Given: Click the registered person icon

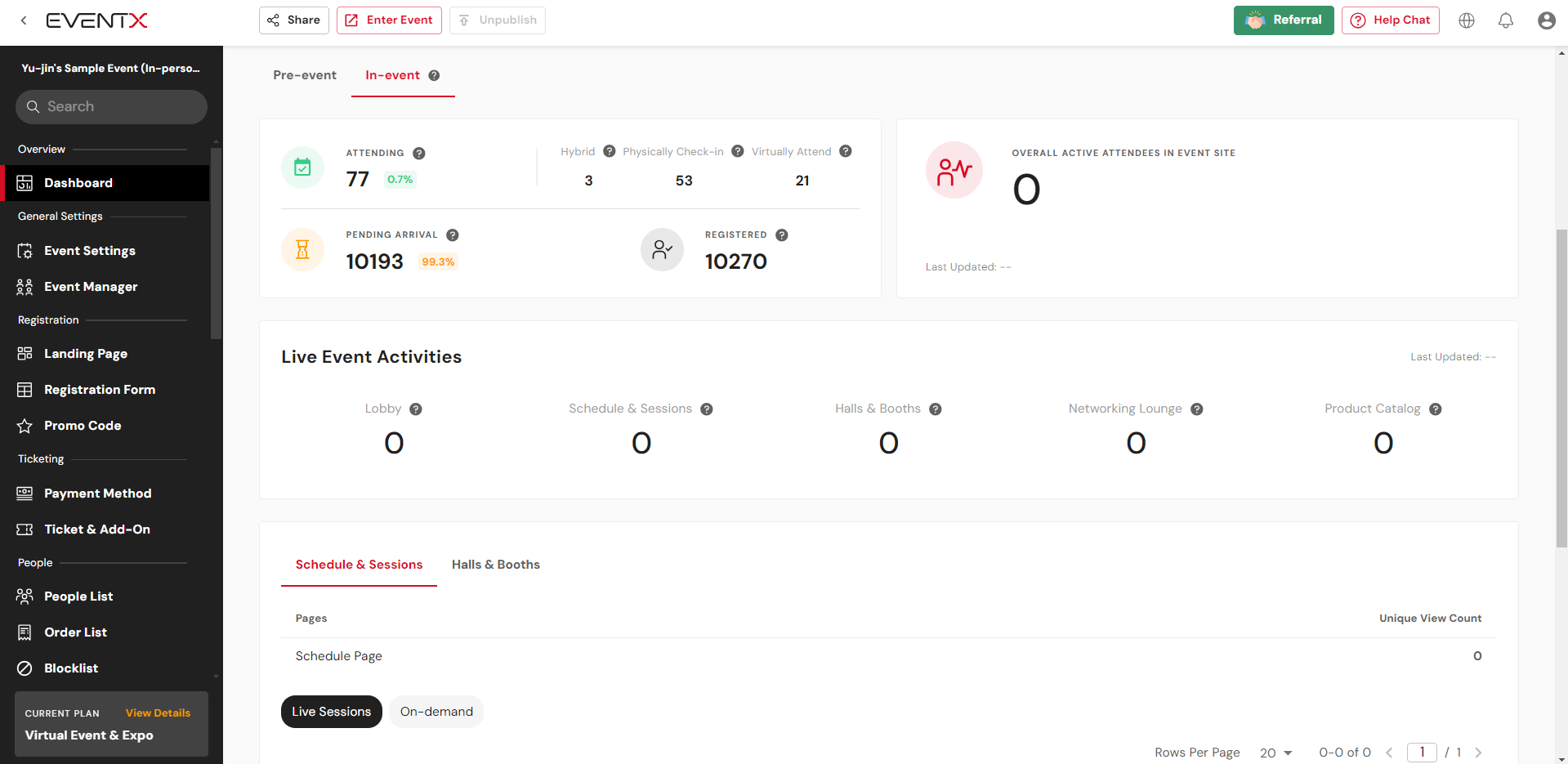Looking at the screenshot, I should (662, 249).
